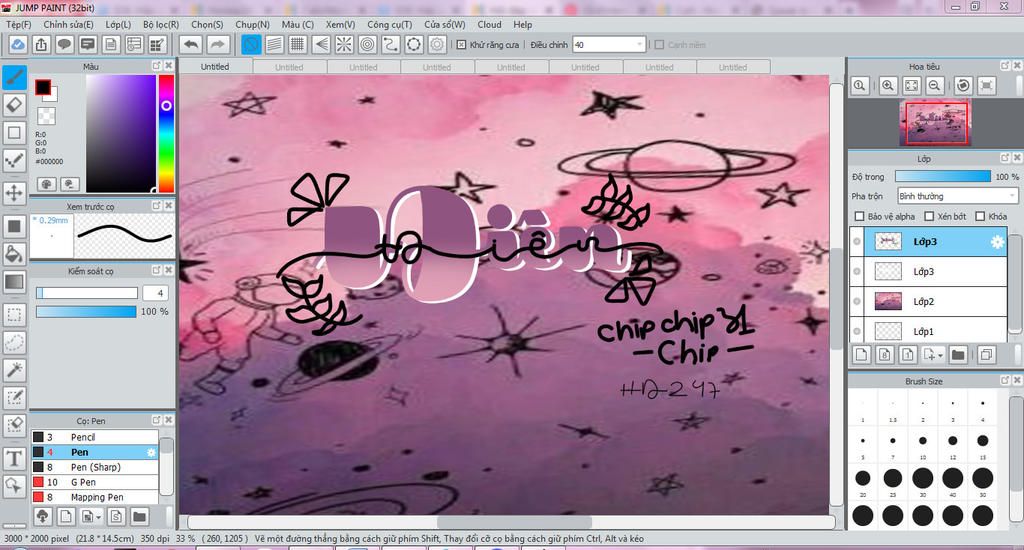The height and width of the screenshot is (550, 1024).
Task: Download cloud brush icon under brush list
Action: 42,517
